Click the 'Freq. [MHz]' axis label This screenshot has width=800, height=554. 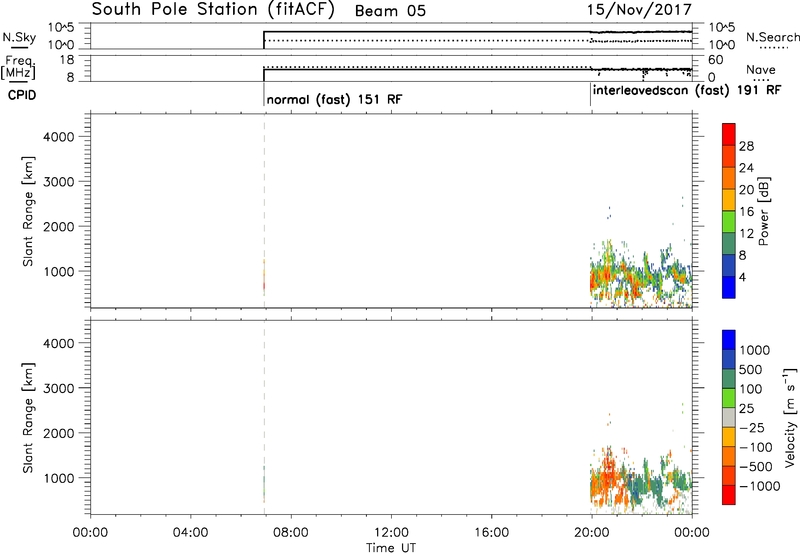point(18,68)
